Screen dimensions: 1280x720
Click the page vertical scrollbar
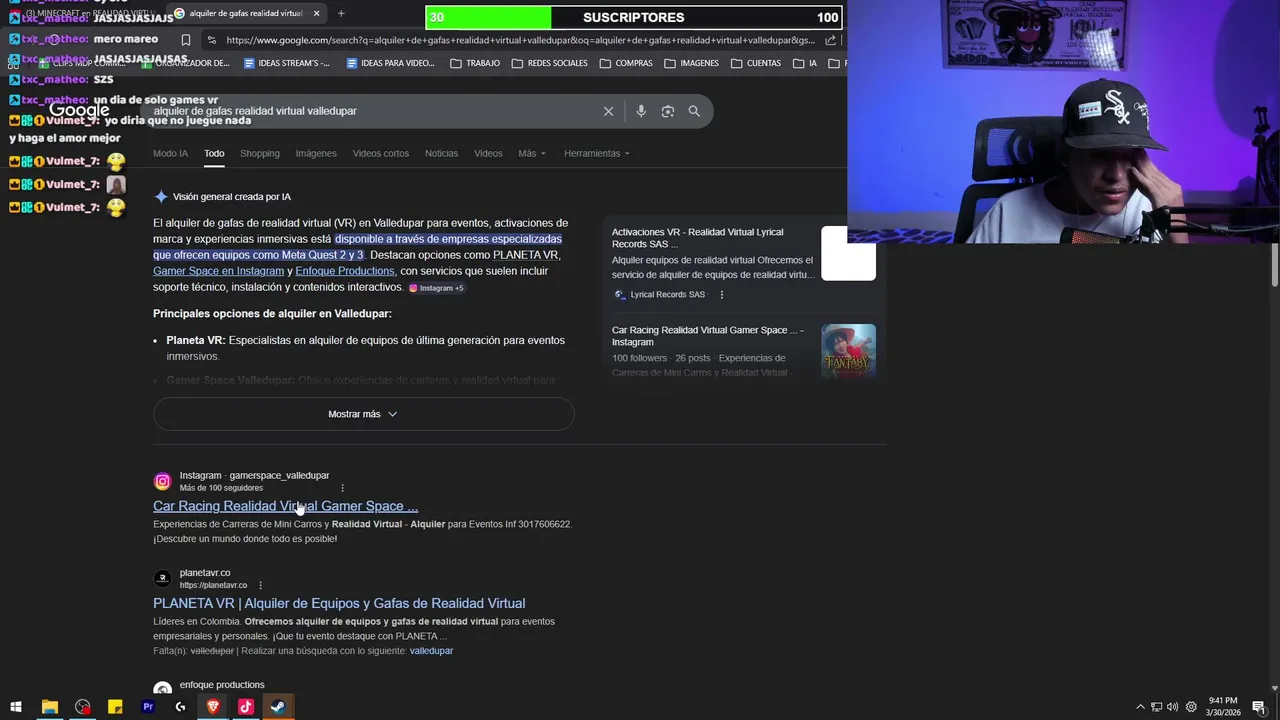pos(1274,265)
